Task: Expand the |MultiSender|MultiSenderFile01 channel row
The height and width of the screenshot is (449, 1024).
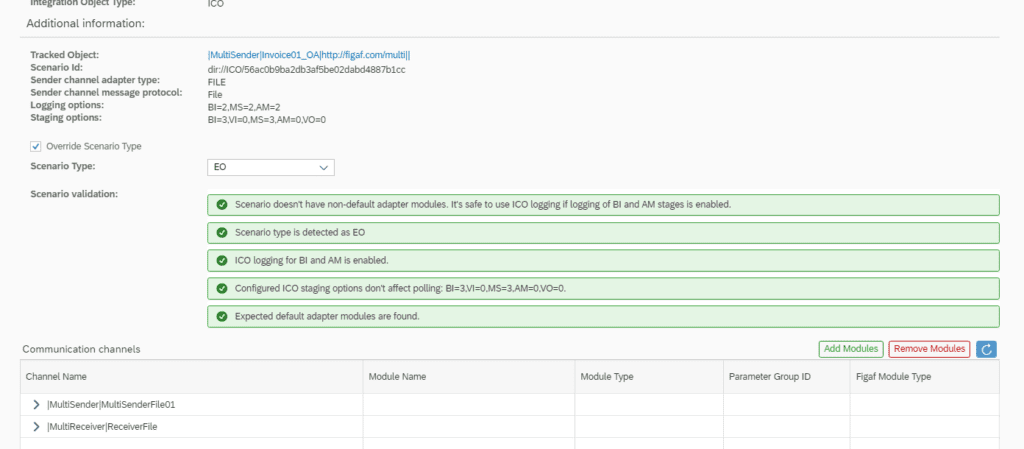Action: pos(37,405)
